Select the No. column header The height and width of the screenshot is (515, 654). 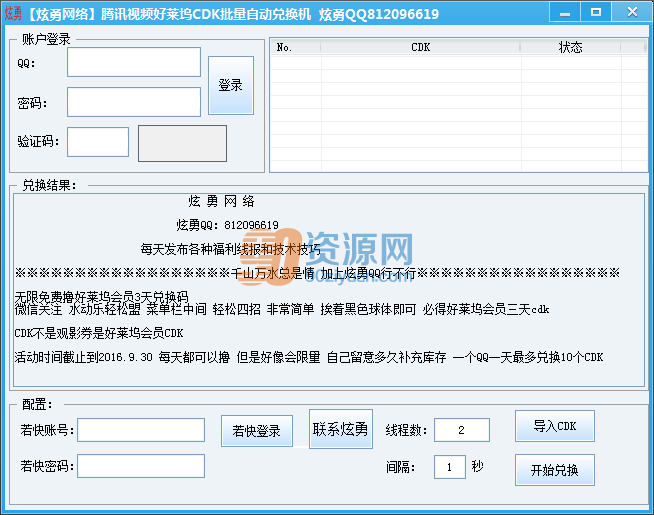click(295, 47)
